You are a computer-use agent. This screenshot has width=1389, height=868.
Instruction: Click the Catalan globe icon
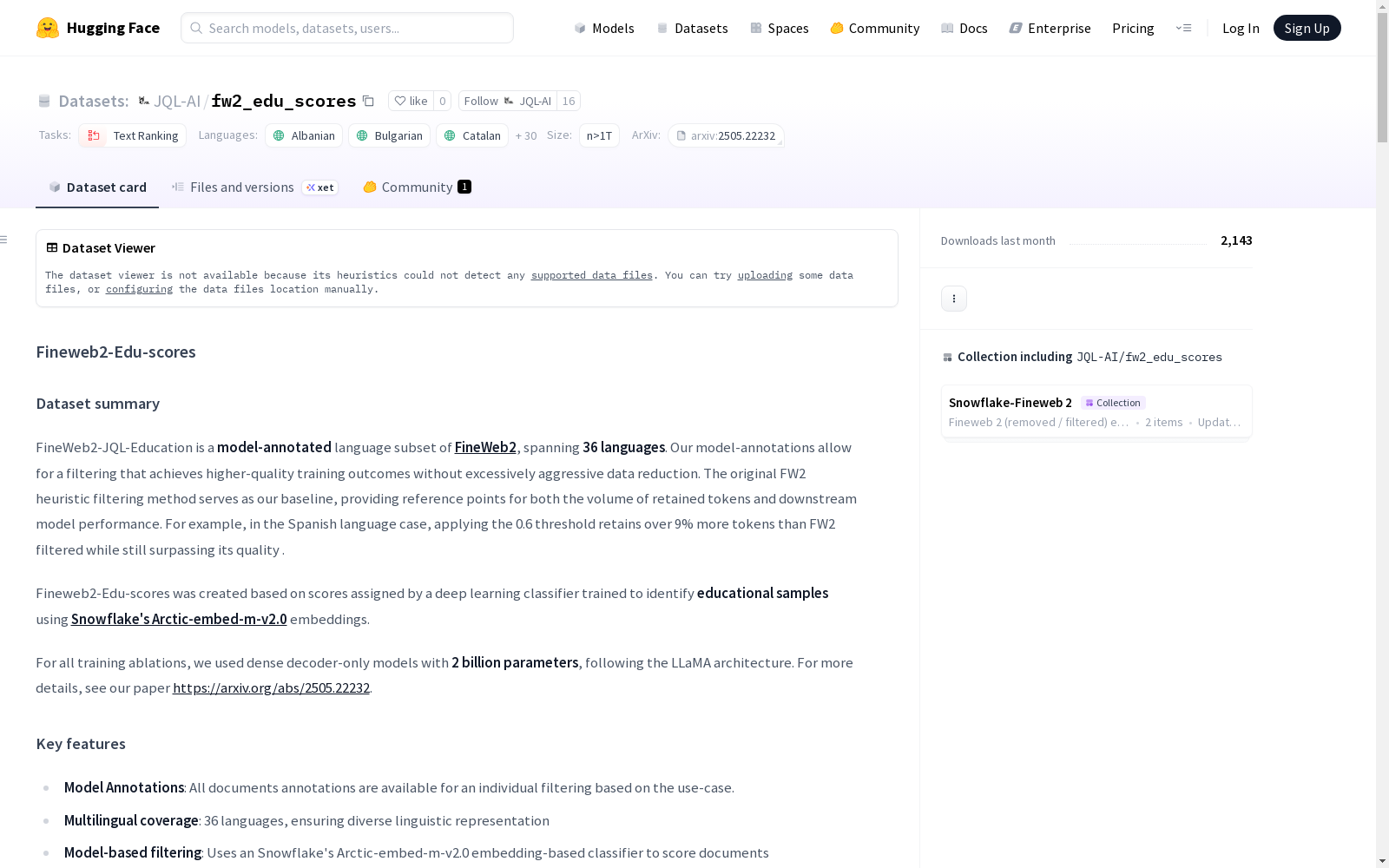tap(450, 135)
